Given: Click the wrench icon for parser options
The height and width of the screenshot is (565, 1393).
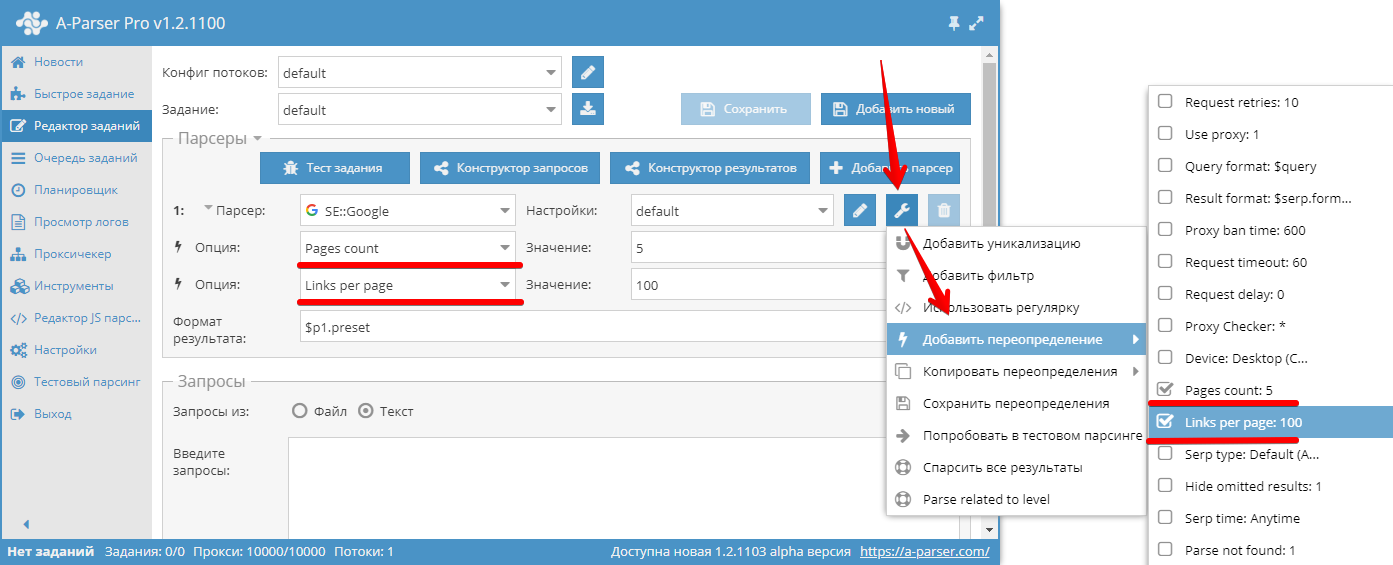Looking at the screenshot, I should pos(902,210).
